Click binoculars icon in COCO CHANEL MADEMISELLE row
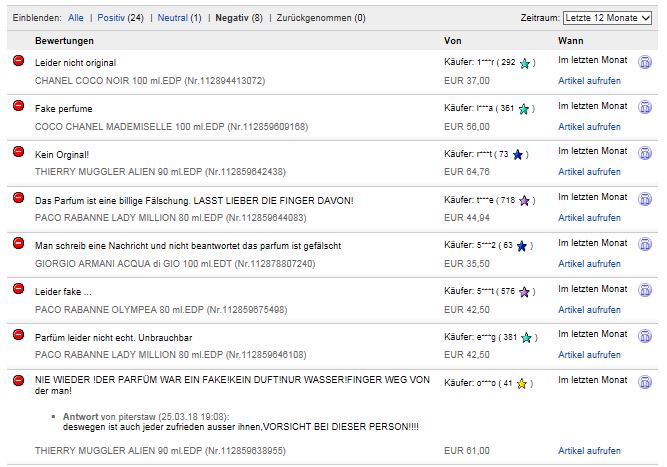Viewport: 667px width, 467px height. [645, 107]
